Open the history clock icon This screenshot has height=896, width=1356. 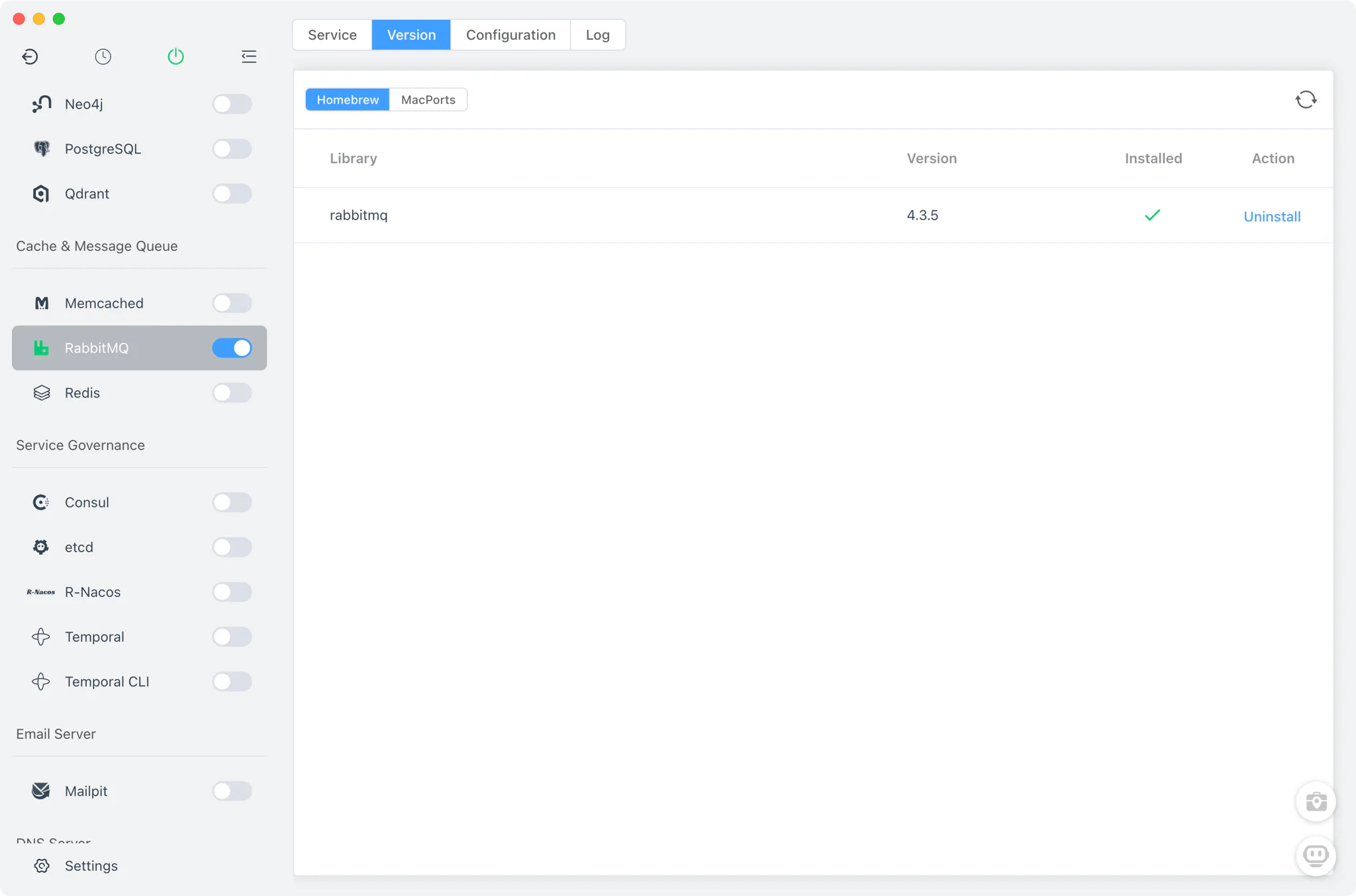(103, 56)
